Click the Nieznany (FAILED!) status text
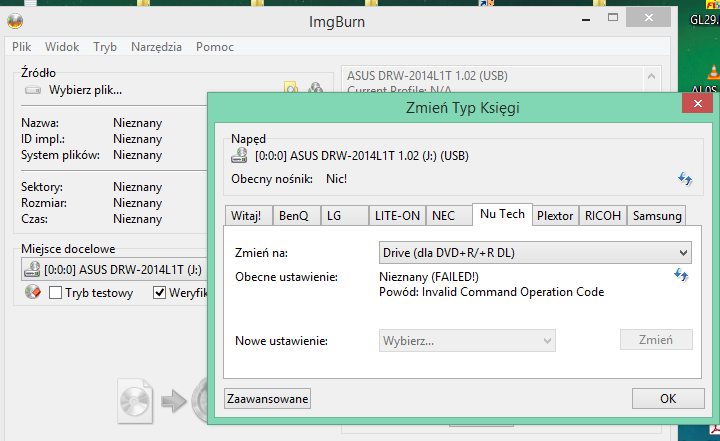Screen dimensions: 720x441 click(x=429, y=277)
